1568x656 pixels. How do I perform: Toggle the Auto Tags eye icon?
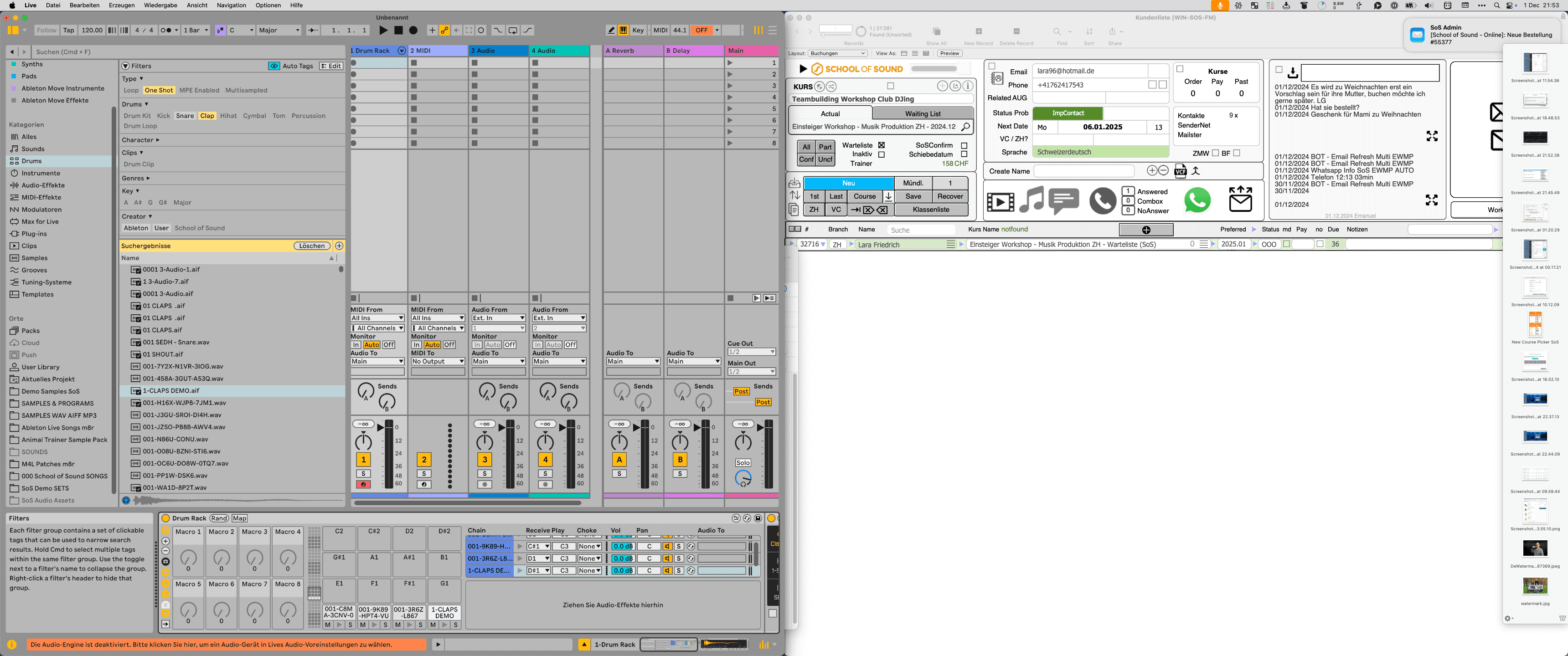[274, 66]
